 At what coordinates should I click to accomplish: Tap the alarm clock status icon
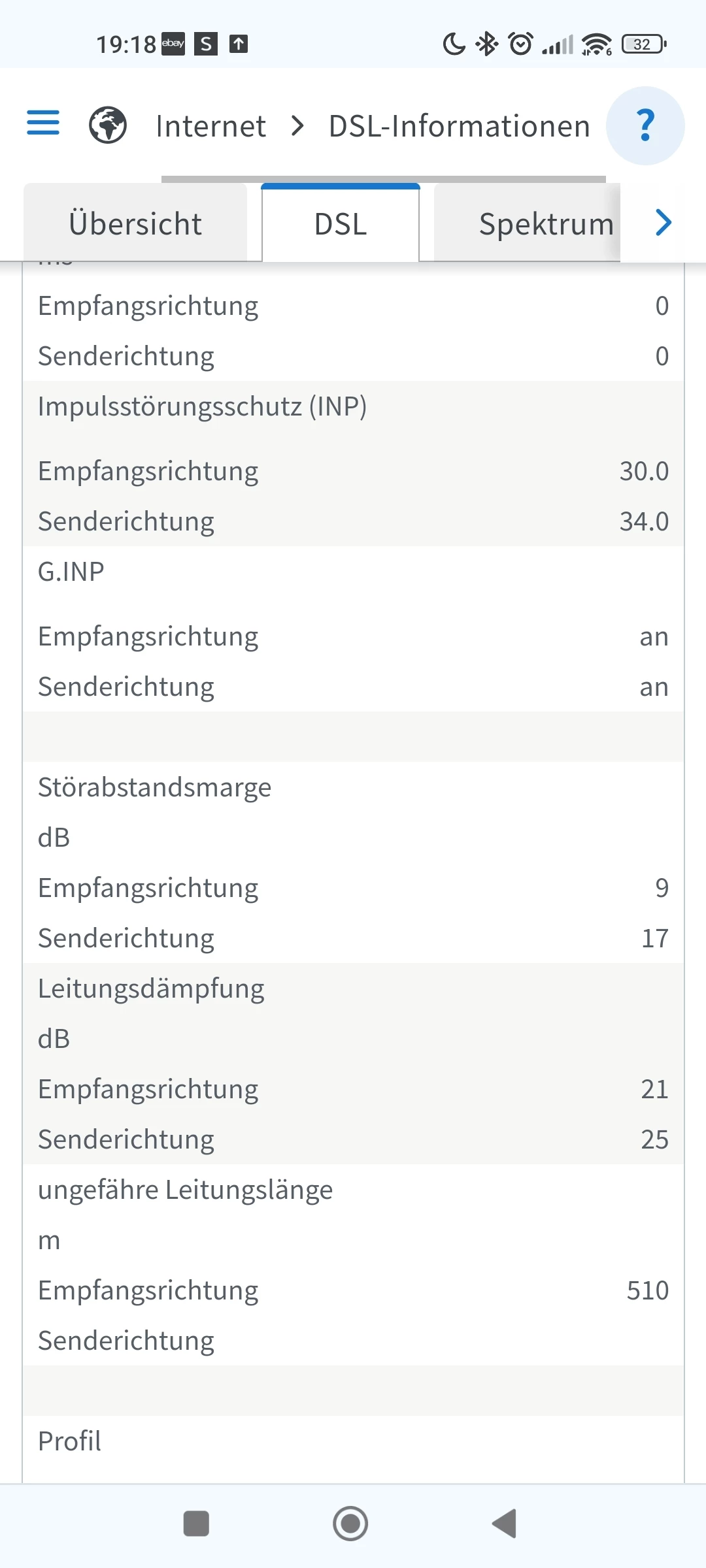coord(521,44)
